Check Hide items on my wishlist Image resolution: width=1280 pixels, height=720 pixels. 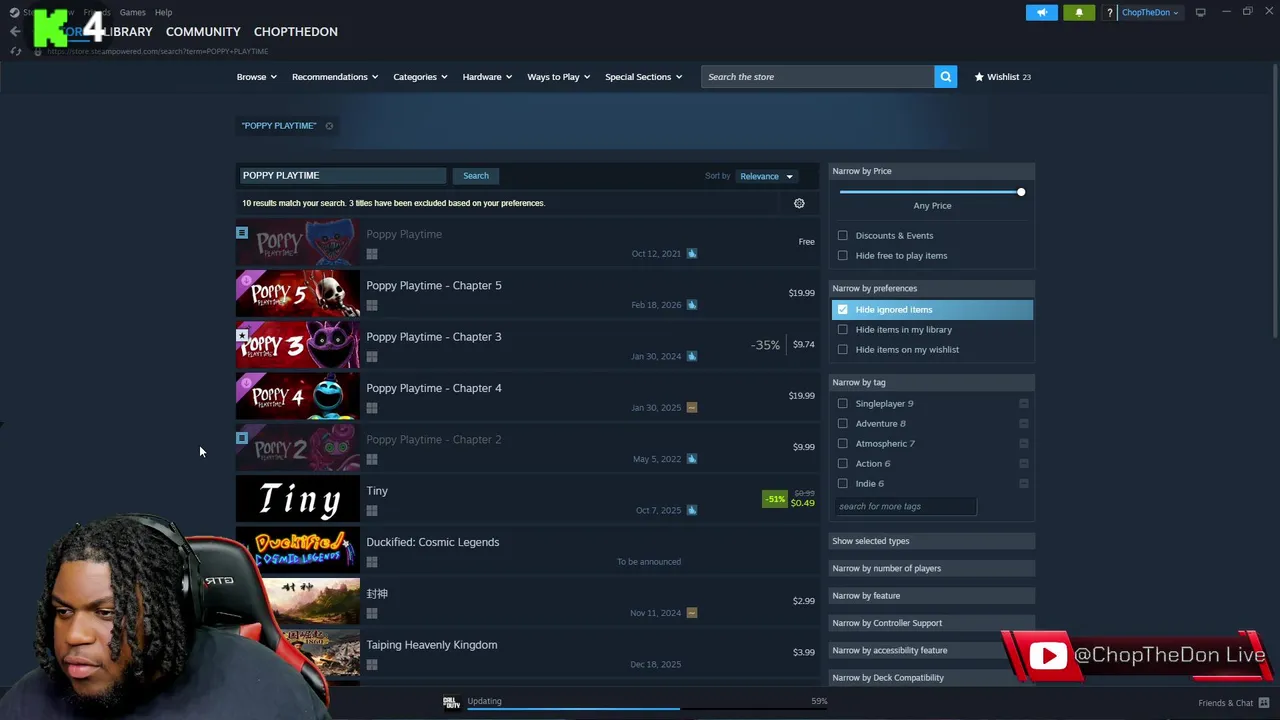pyautogui.click(x=843, y=350)
